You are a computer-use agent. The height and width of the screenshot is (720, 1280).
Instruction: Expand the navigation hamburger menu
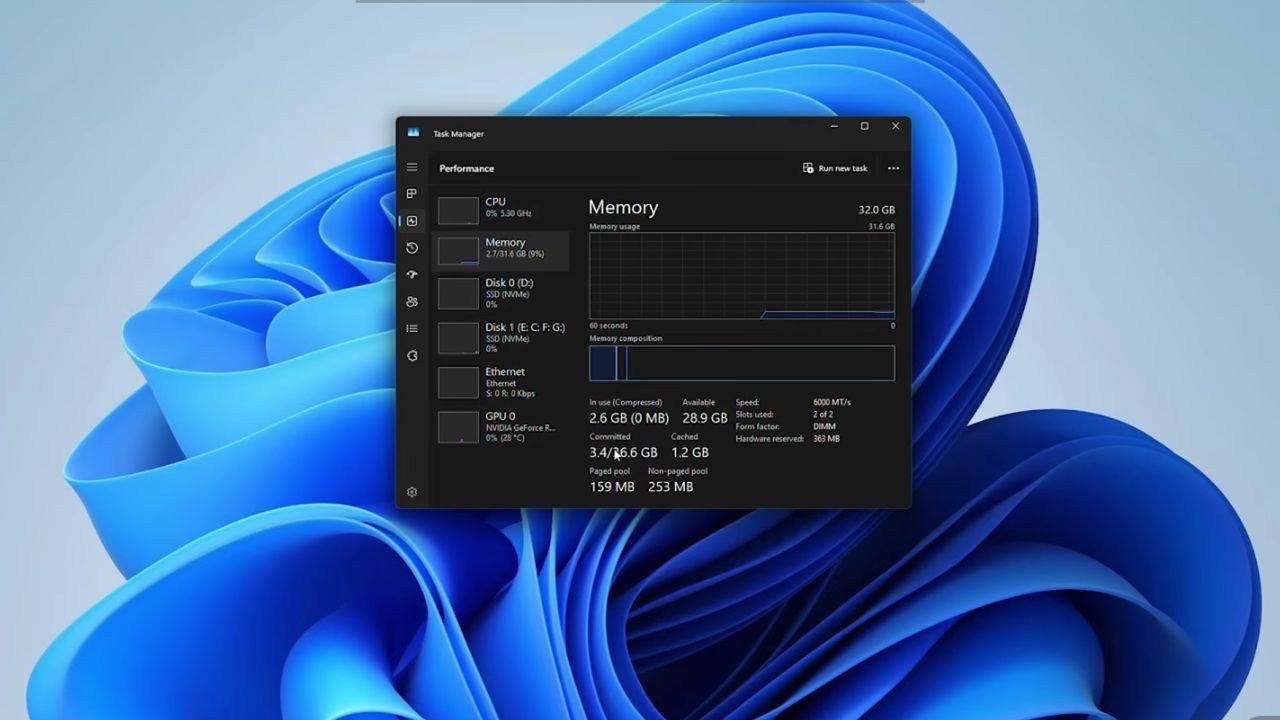(412, 167)
